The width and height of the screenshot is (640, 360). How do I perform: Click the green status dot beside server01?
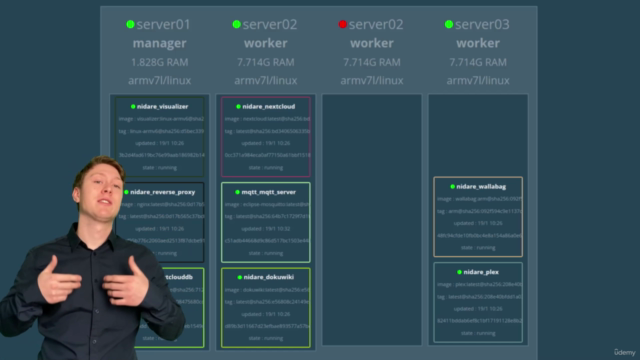[x=130, y=24]
